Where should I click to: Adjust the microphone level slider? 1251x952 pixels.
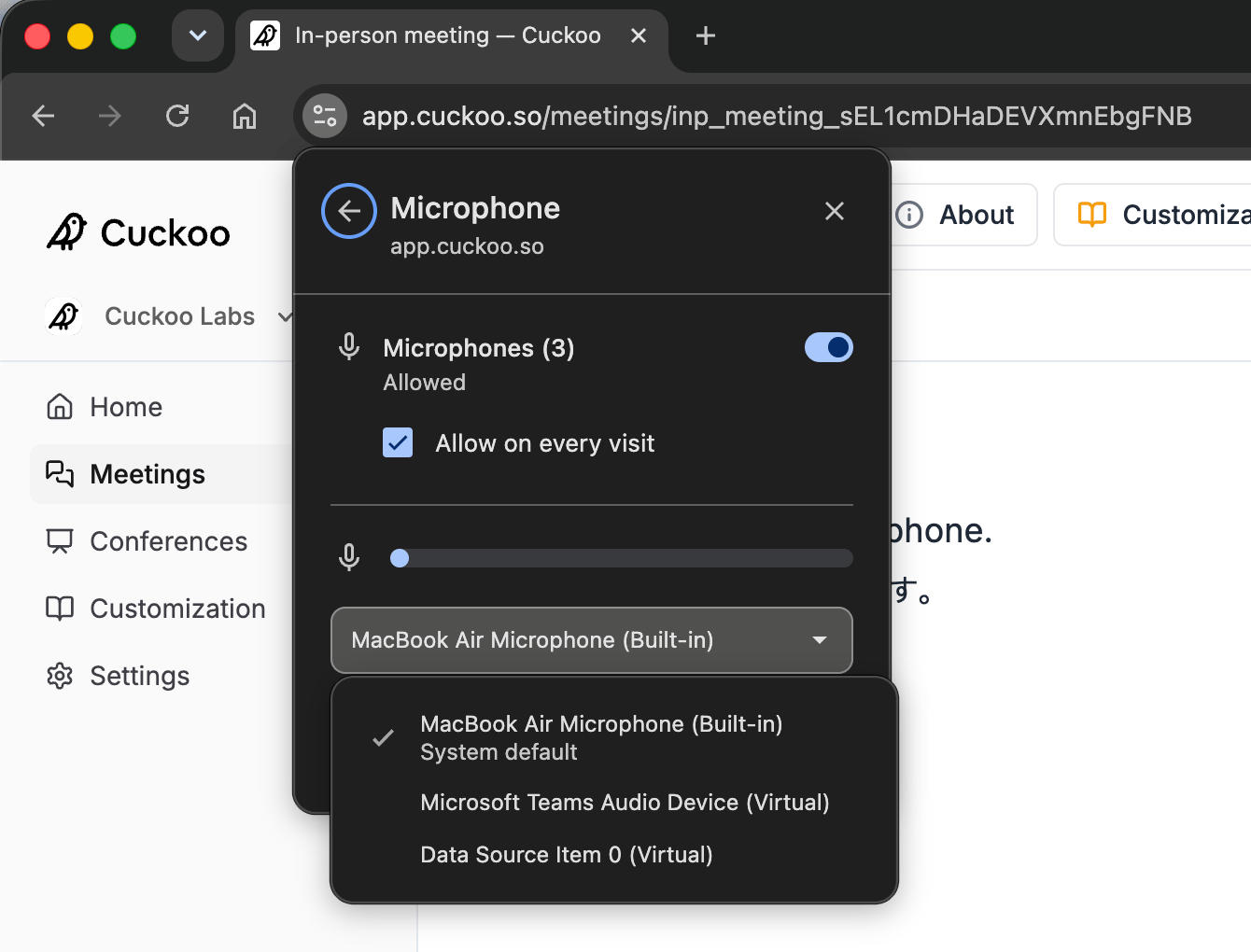coord(621,558)
